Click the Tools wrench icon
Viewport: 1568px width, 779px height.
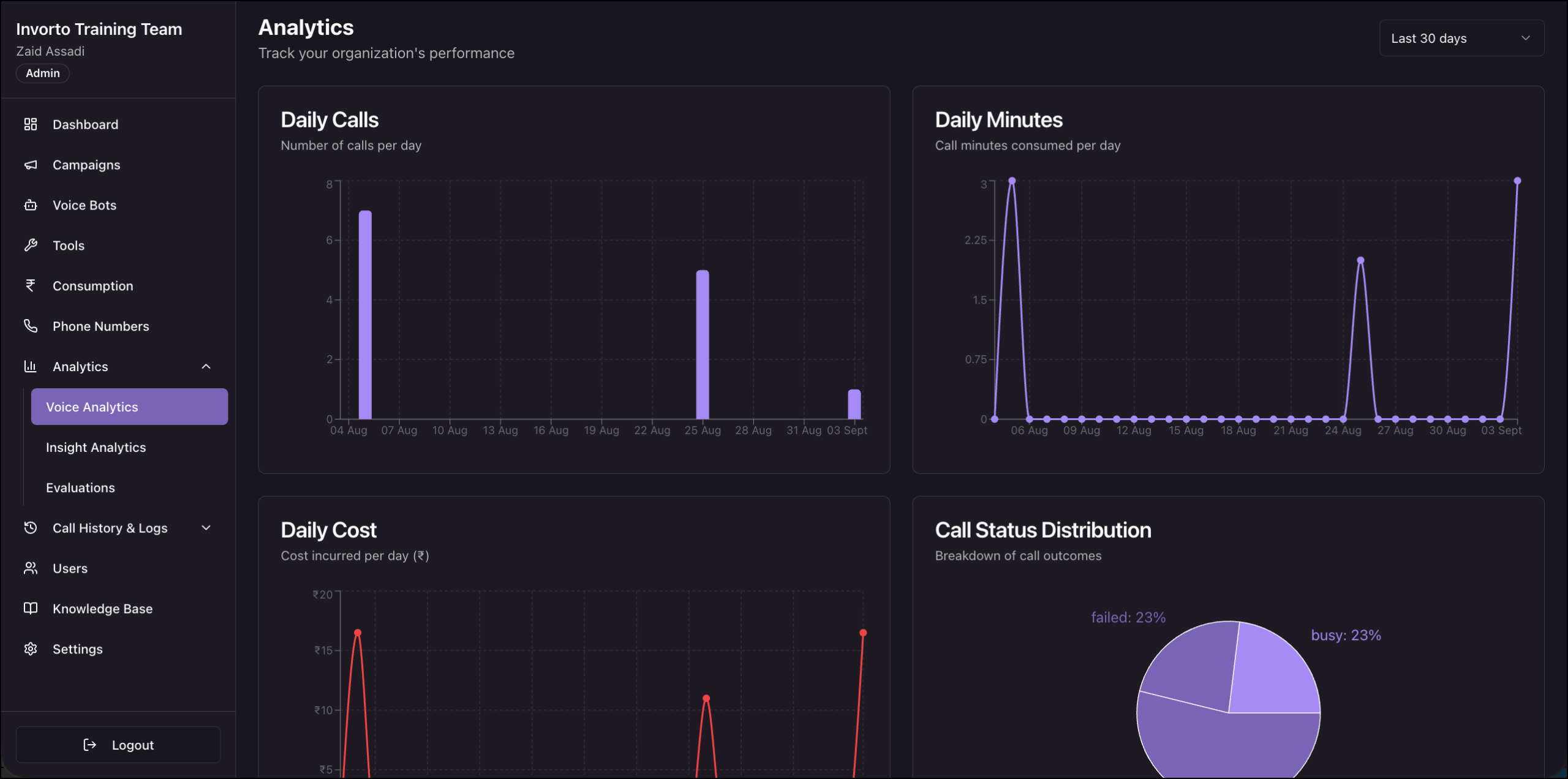[x=31, y=246]
